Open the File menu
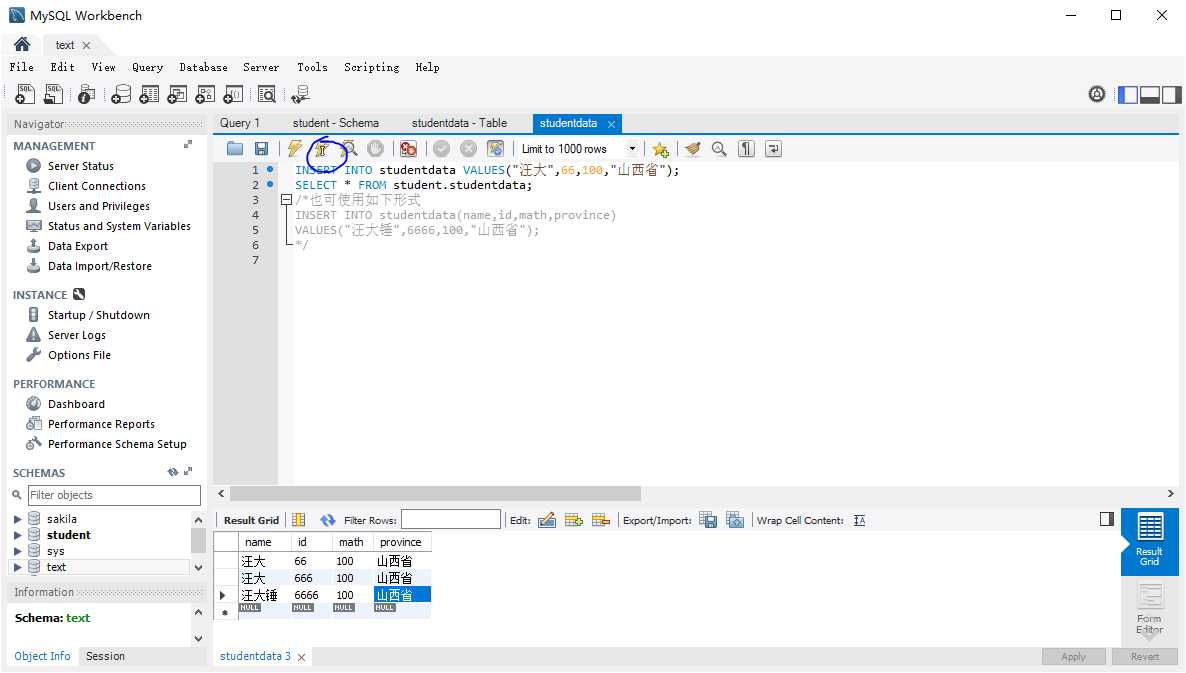The image size is (1186, 673). (21, 67)
